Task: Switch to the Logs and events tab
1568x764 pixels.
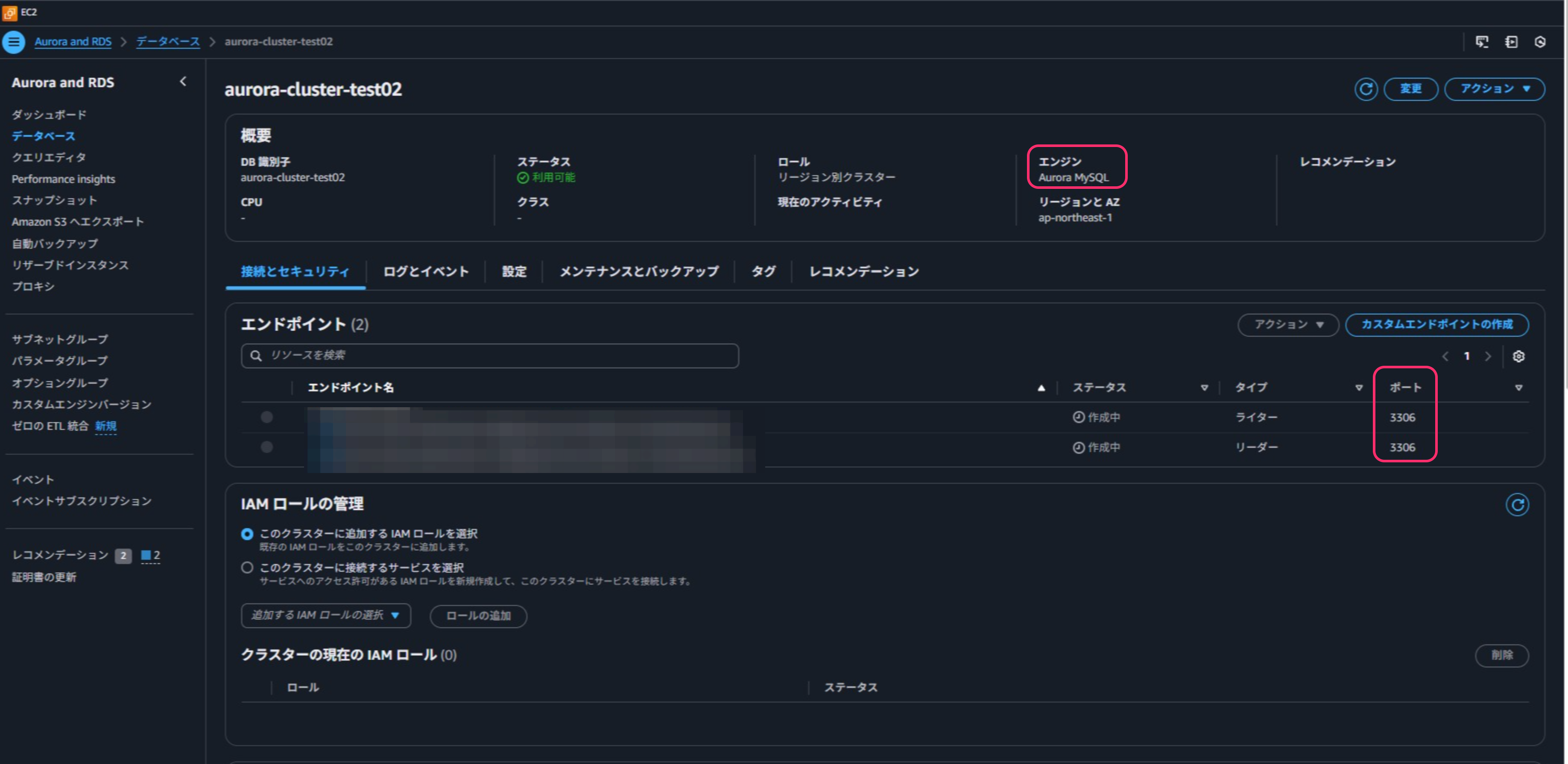Action: click(x=425, y=272)
